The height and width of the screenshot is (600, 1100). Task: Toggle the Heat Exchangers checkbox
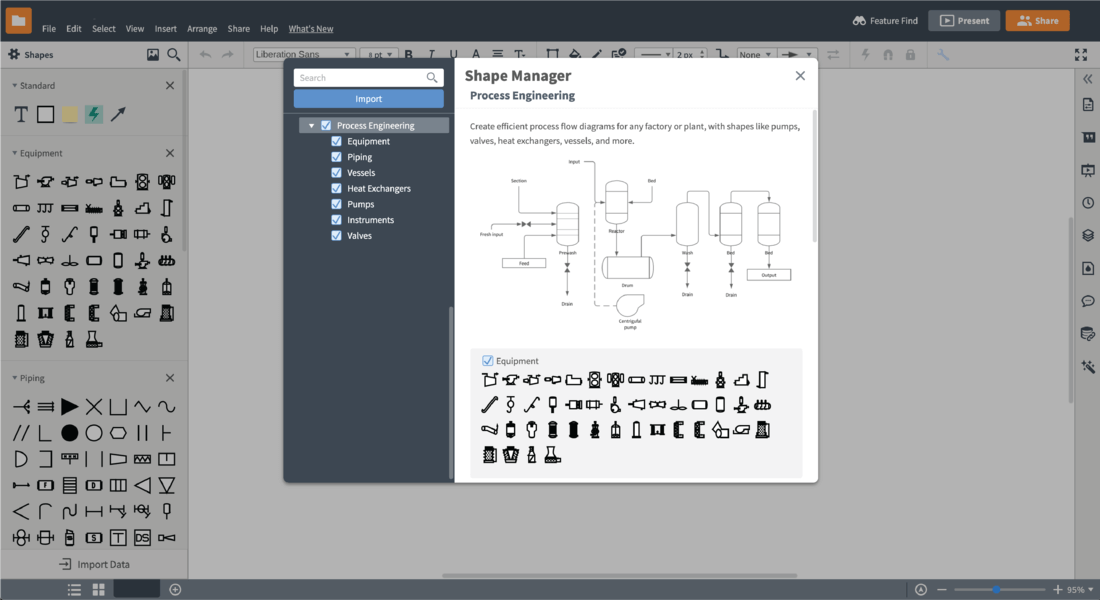337,188
